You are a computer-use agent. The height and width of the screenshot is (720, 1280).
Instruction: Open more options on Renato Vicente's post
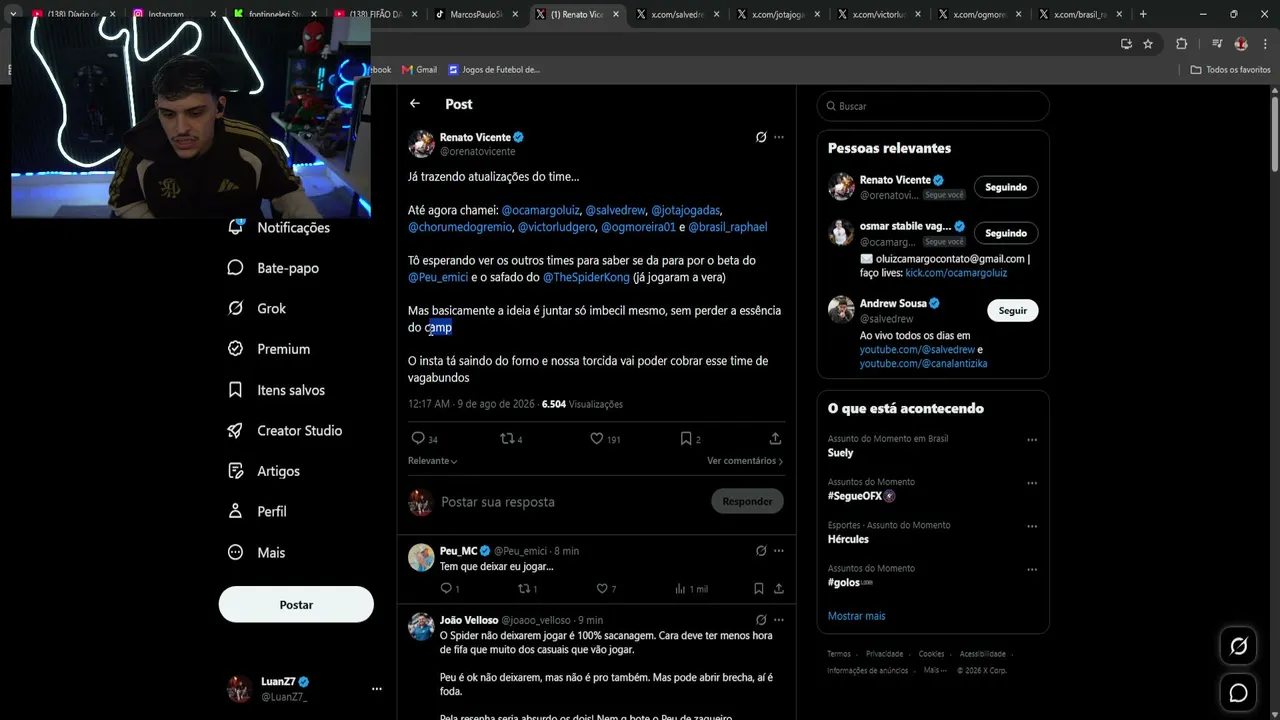coord(779,137)
